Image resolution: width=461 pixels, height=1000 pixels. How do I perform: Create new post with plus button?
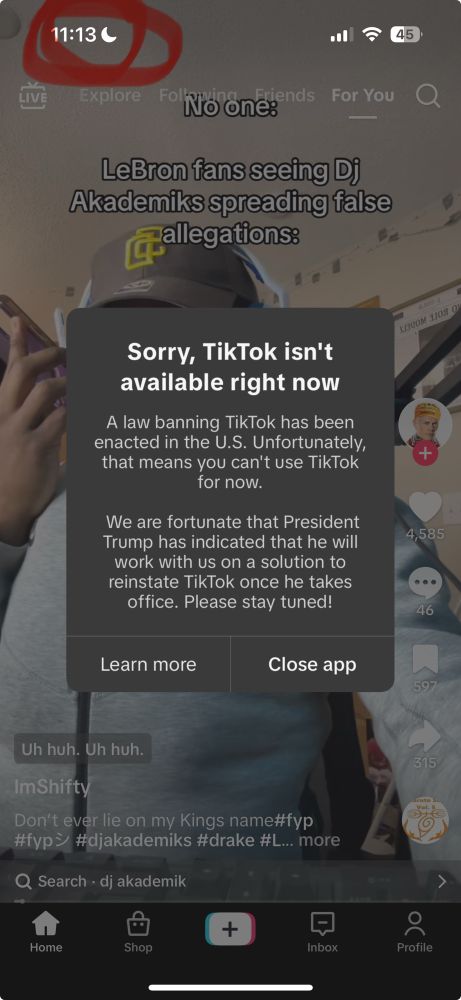(230, 929)
